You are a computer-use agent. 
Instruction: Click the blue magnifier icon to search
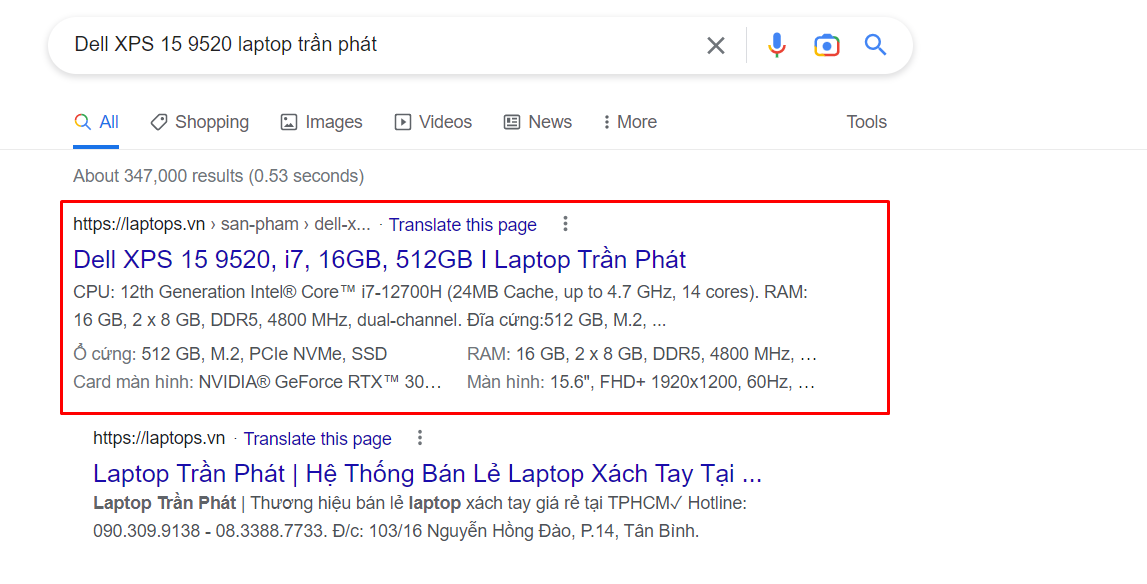[x=875, y=44]
